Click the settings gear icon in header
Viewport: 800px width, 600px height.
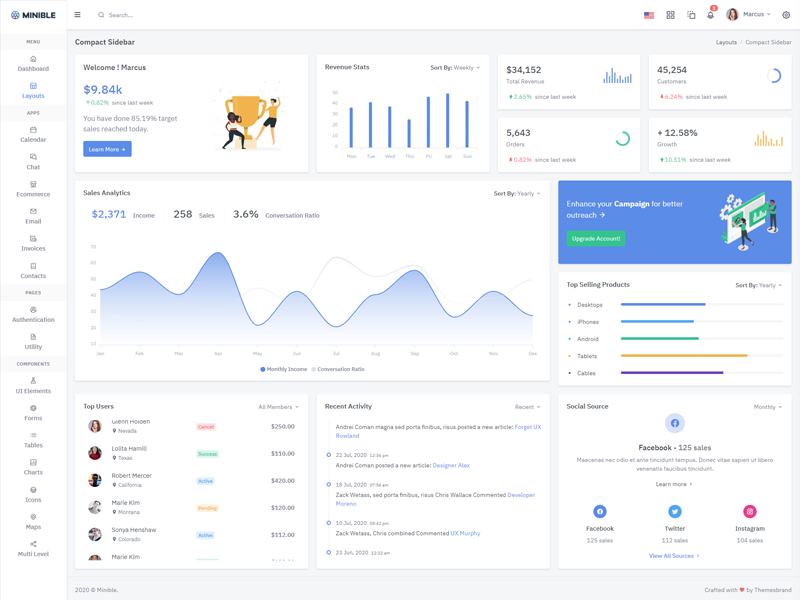pos(786,15)
